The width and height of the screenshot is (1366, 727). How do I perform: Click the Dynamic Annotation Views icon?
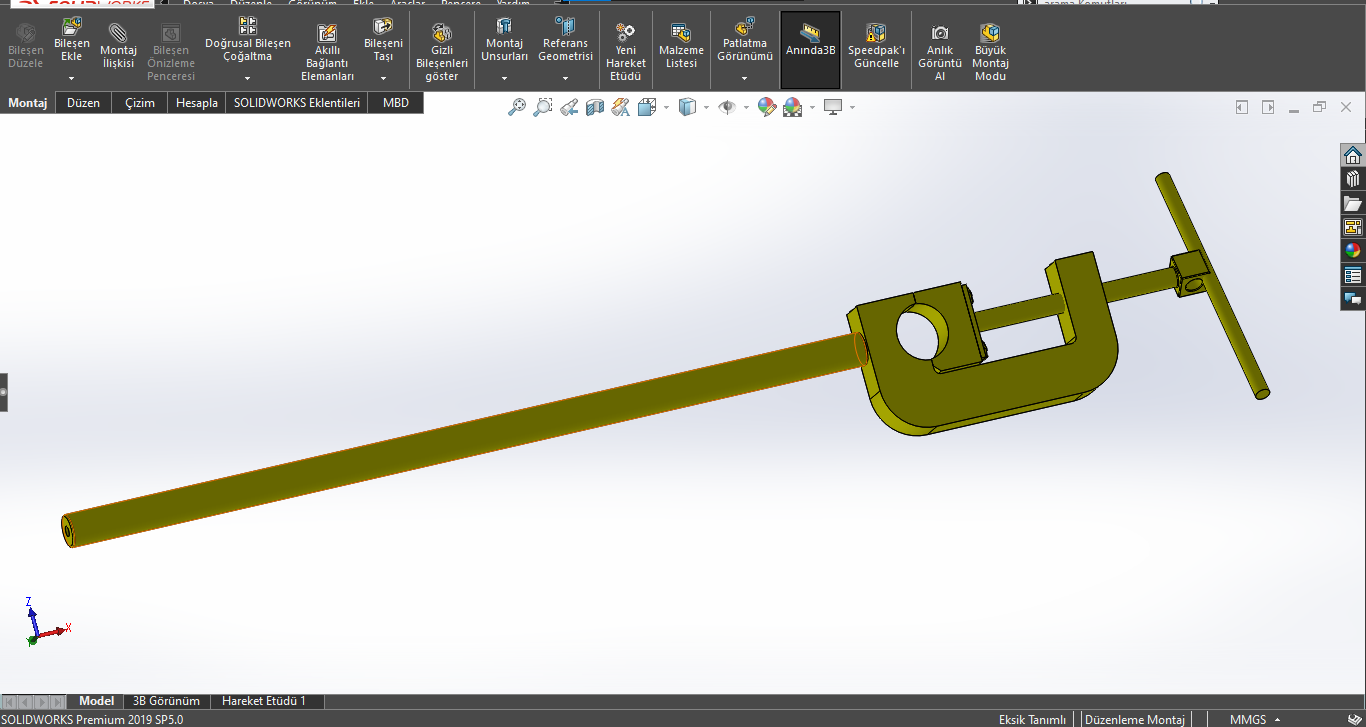[621, 107]
